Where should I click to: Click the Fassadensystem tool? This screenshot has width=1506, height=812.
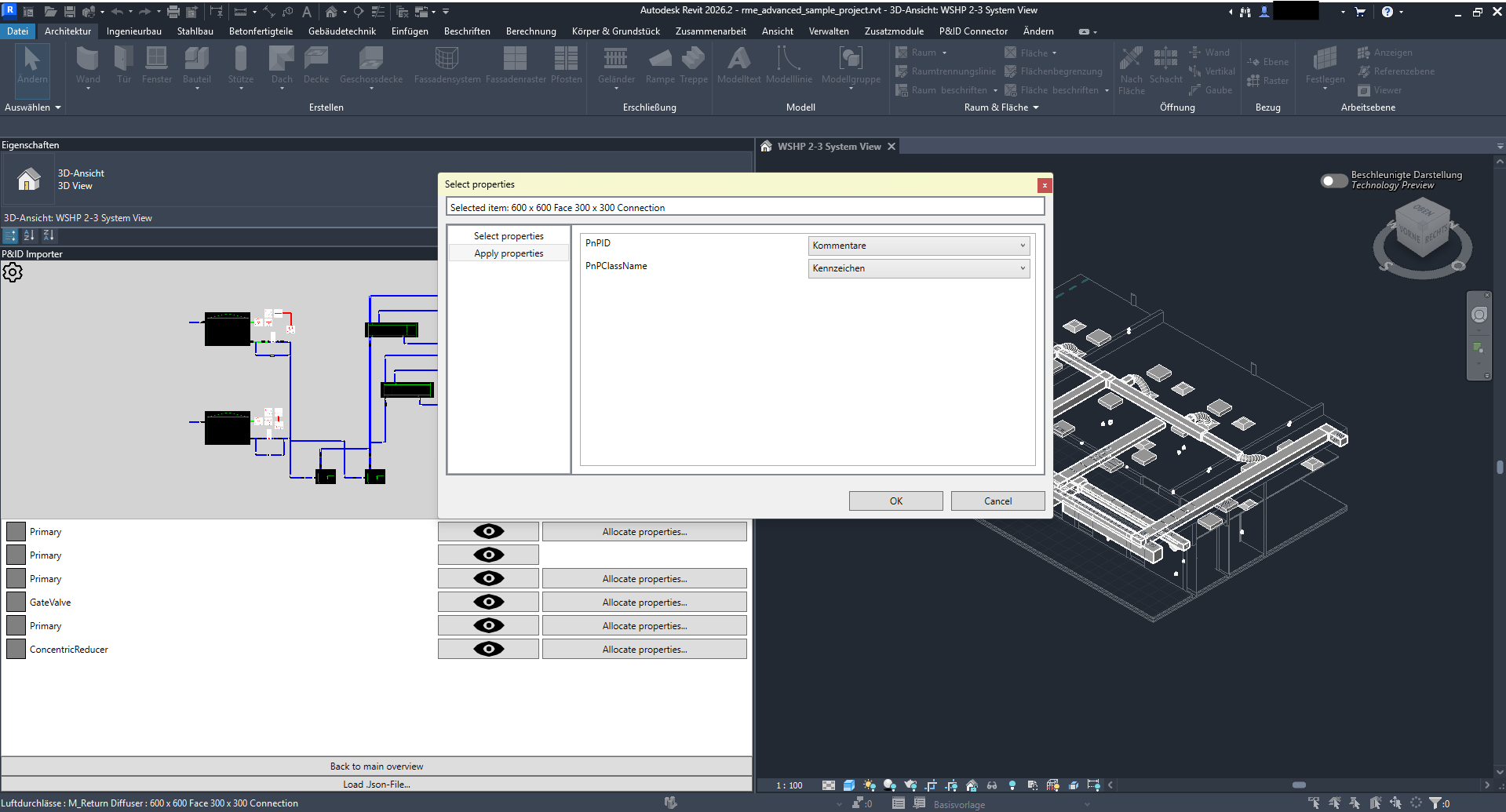tap(446, 67)
